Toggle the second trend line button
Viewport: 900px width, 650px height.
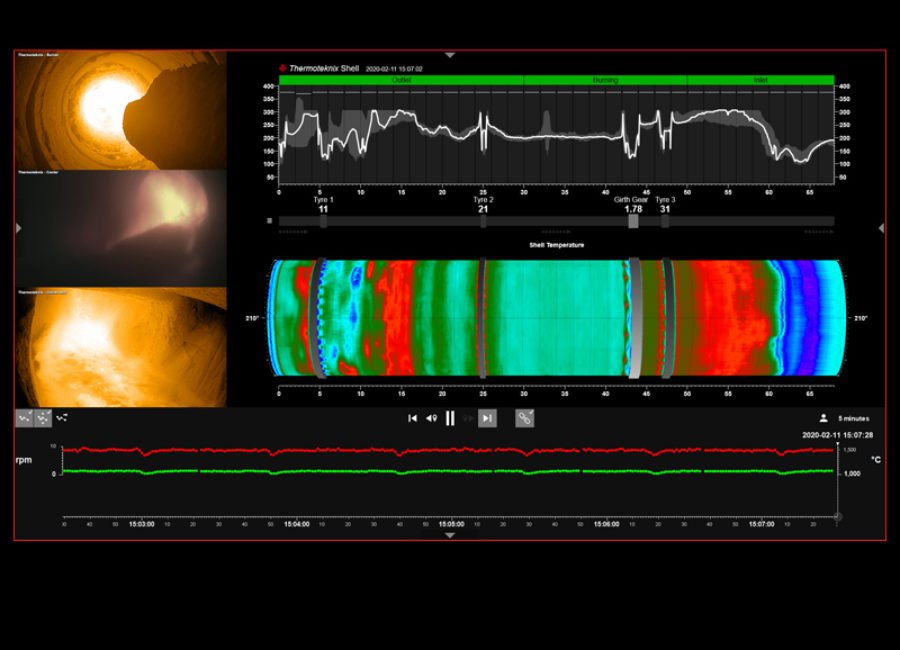click(43, 418)
